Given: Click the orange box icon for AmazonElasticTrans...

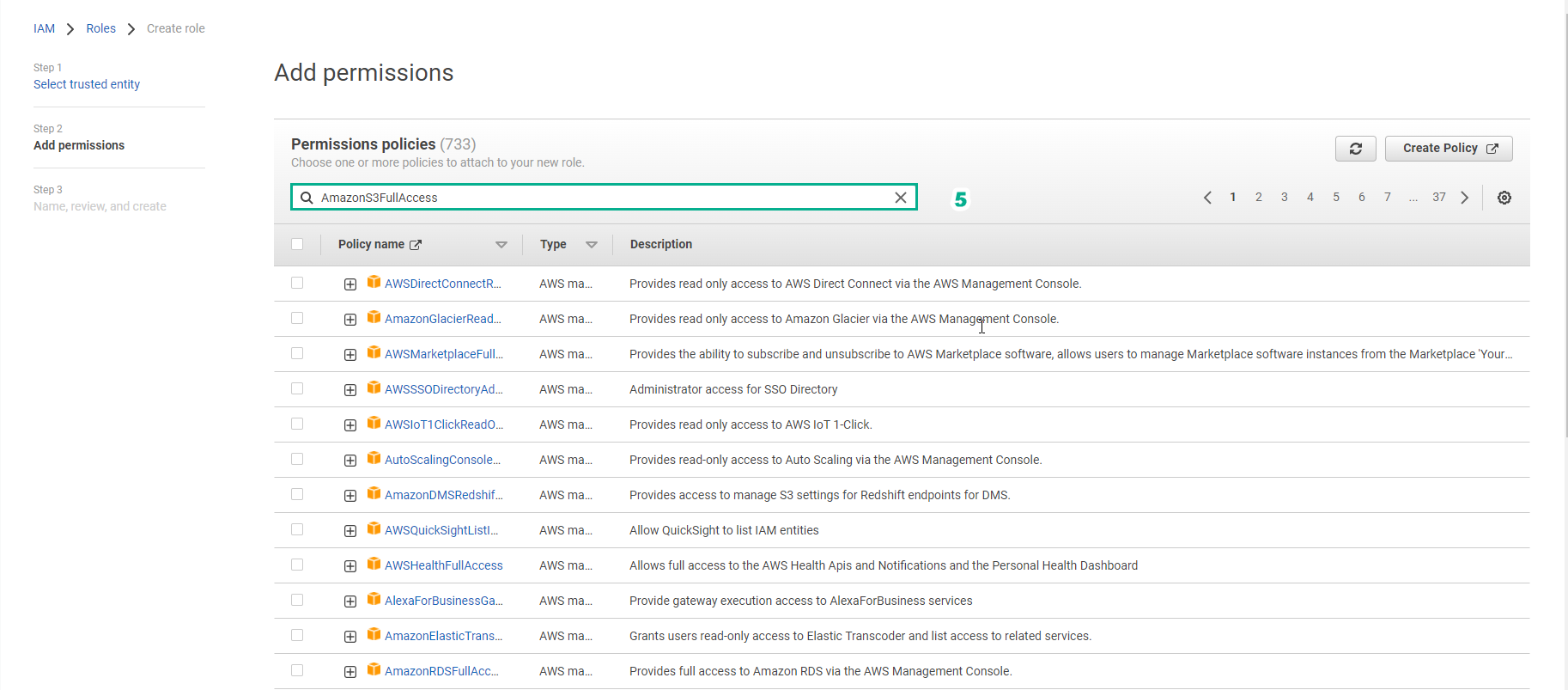Looking at the screenshot, I should (x=374, y=634).
